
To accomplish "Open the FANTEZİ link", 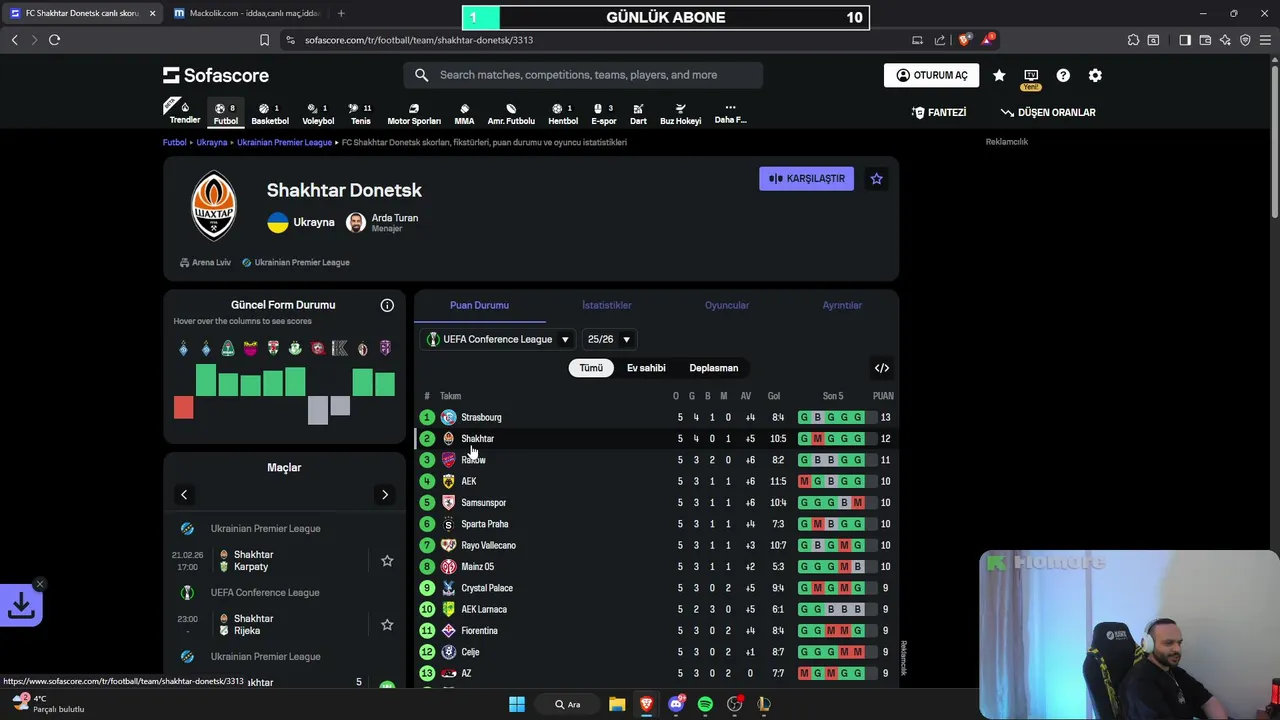I will click(939, 113).
